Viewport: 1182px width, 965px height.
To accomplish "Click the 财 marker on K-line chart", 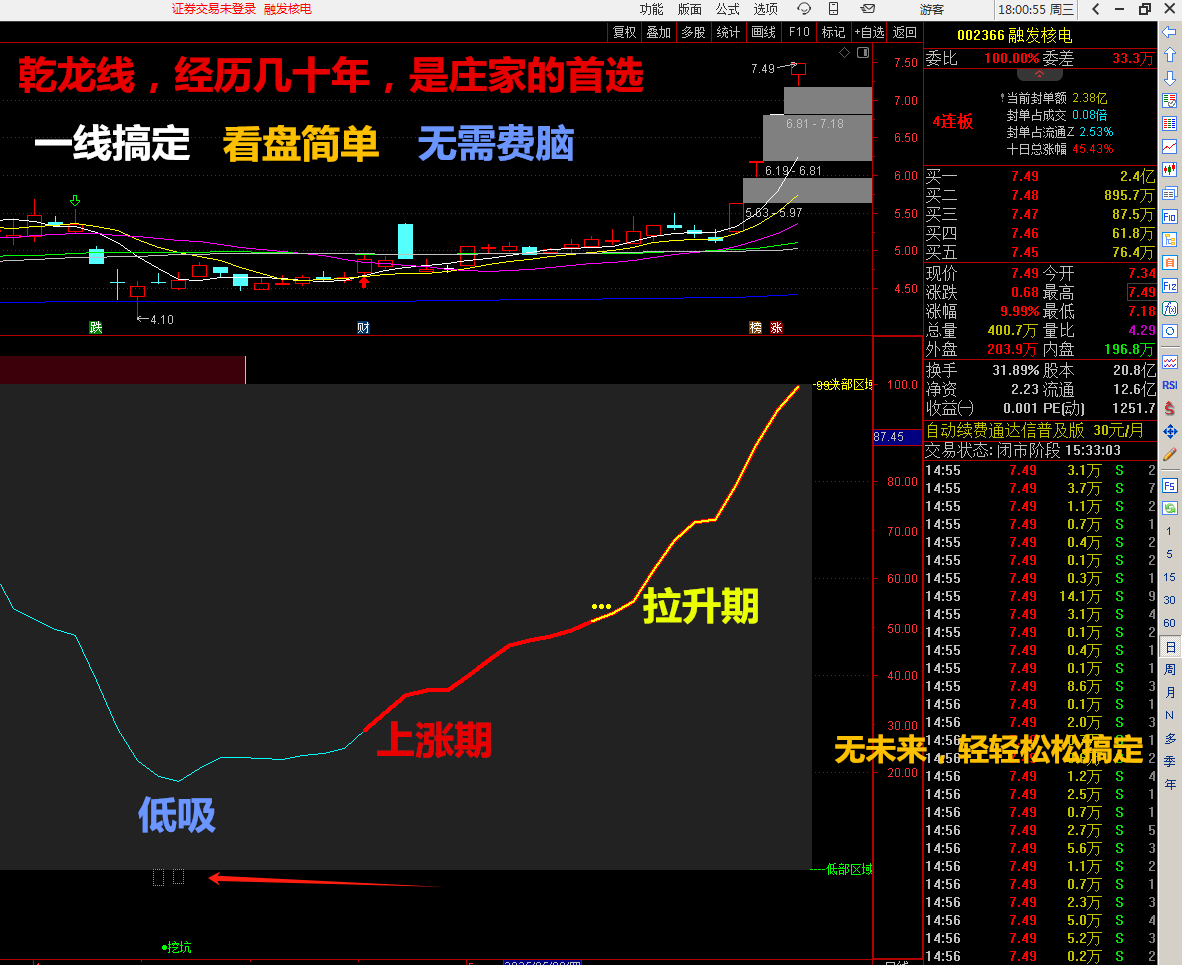I will [x=363, y=327].
